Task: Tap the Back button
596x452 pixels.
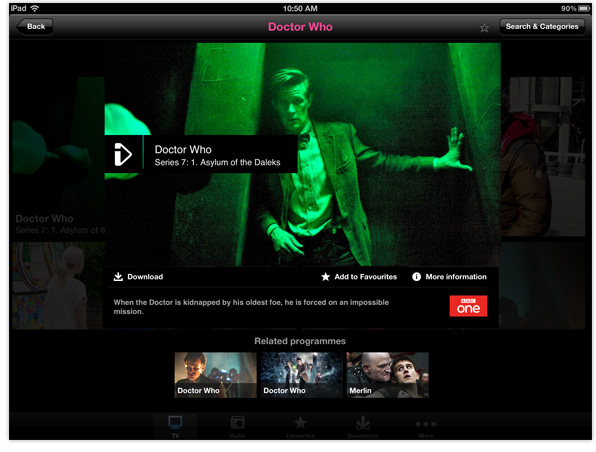Action: [35, 27]
